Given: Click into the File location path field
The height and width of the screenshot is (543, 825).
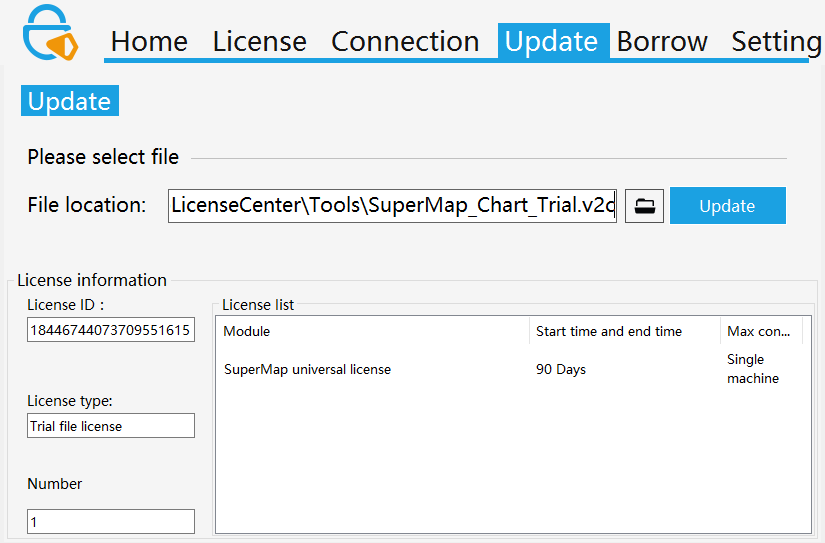Looking at the screenshot, I should [392, 205].
